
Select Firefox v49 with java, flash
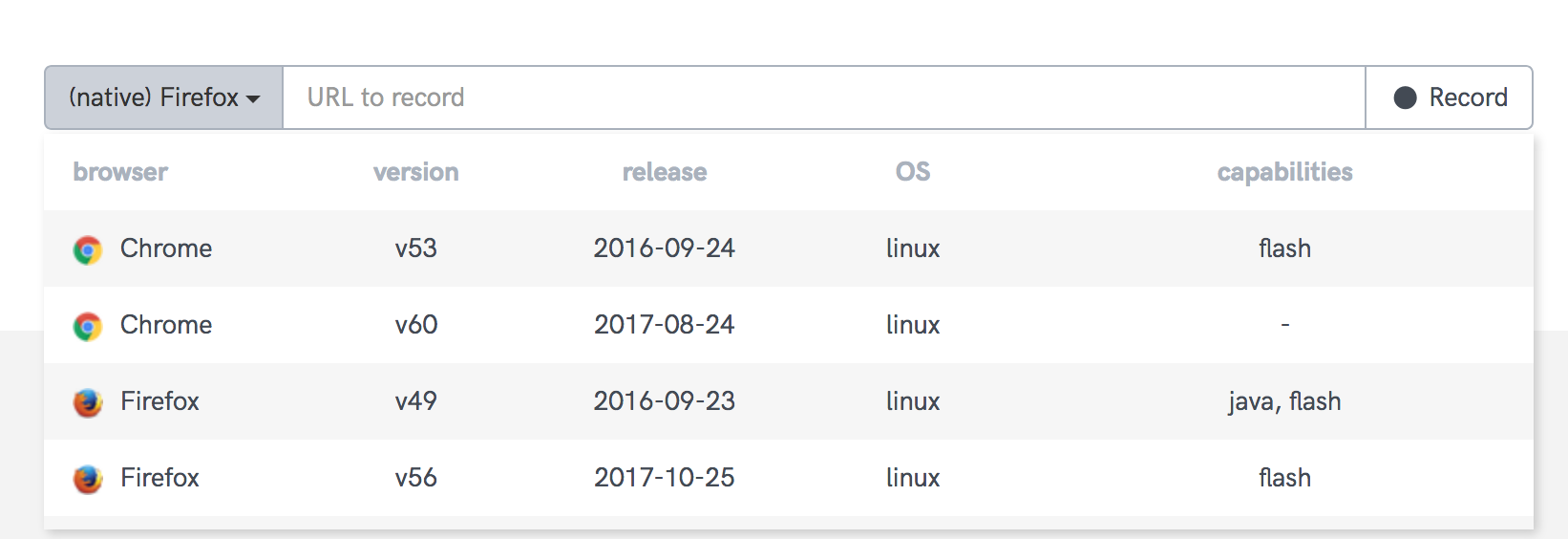tap(159, 401)
